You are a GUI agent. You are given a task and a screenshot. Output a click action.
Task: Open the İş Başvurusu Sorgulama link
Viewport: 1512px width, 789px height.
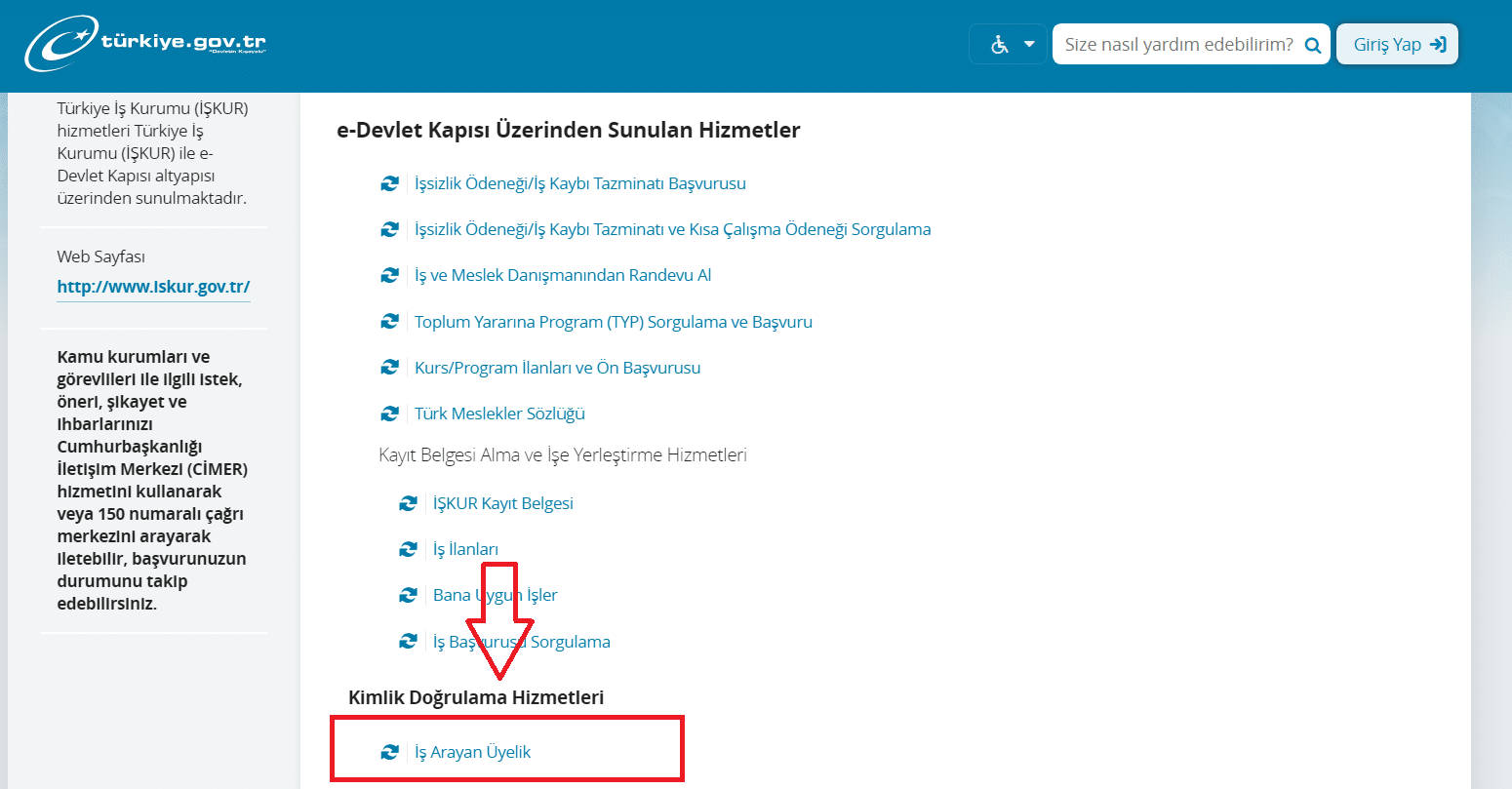coord(522,642)
